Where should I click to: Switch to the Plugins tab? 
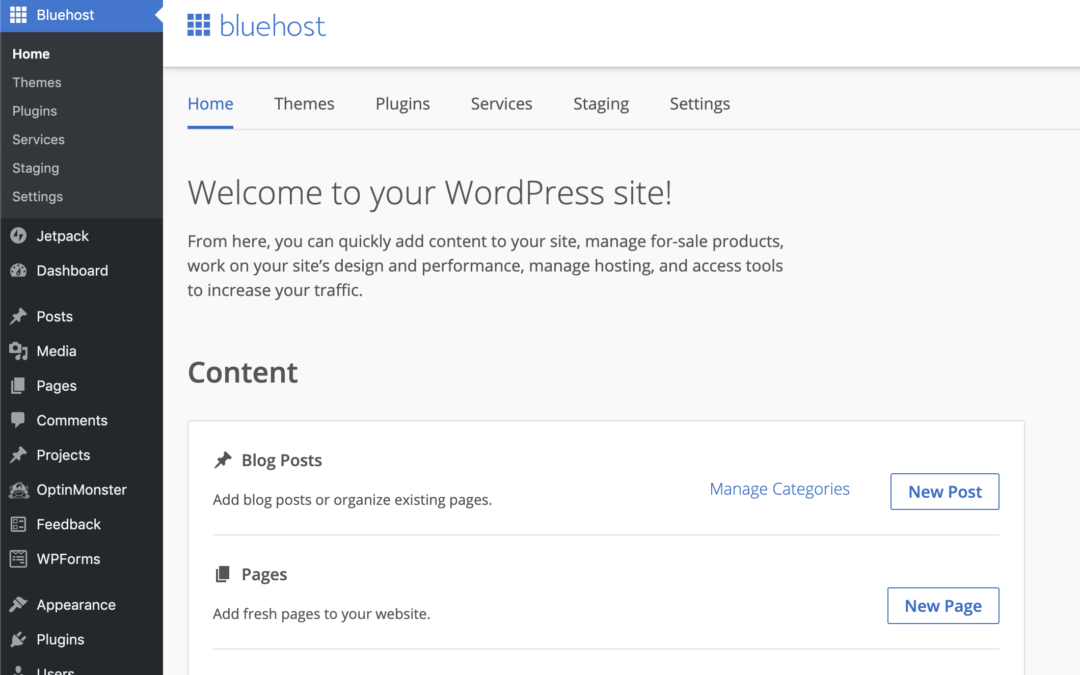click(402, 103)
